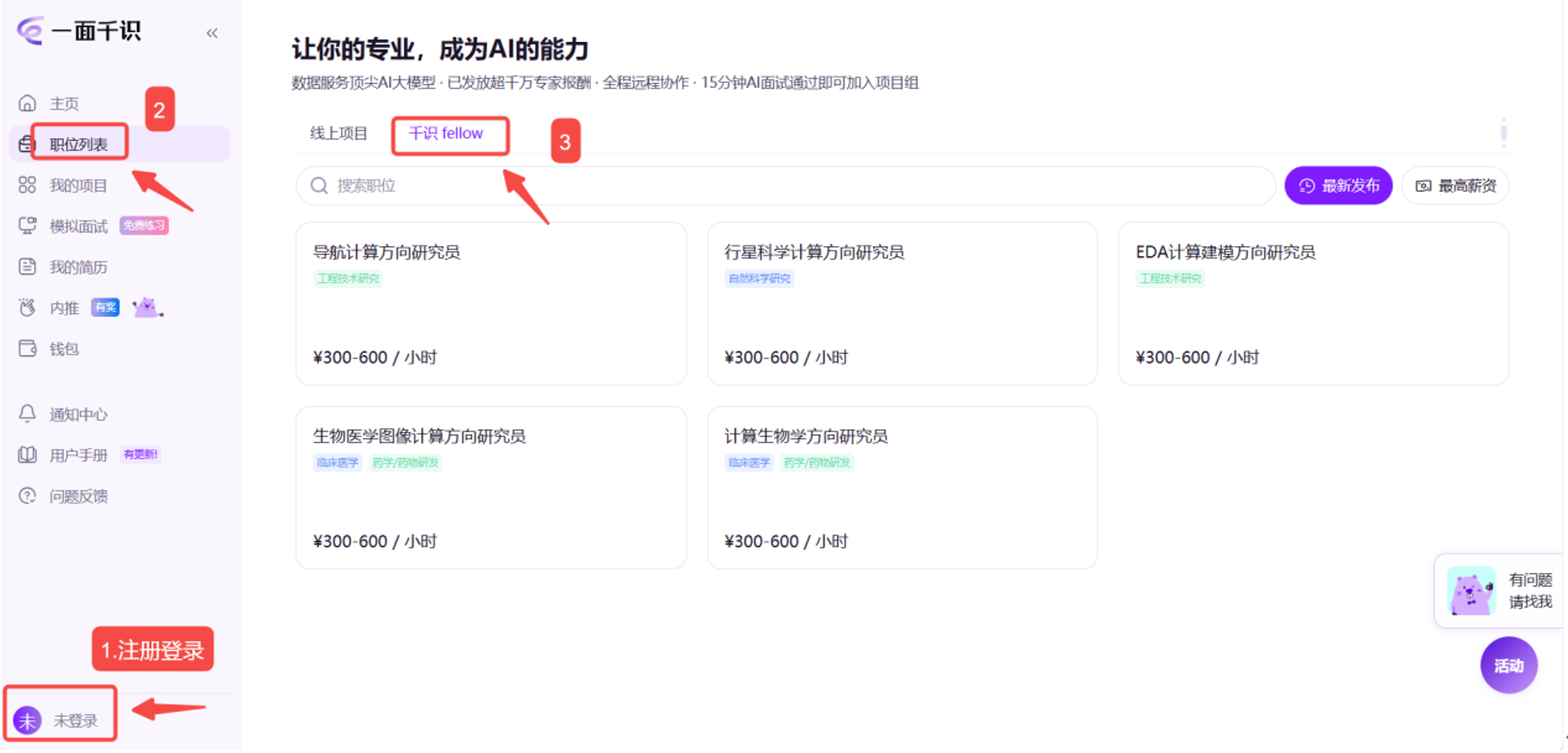Image resolution: width=1568 pixels, height=753 pixels.
Task: Sort jobs by 最新发布
Action: pos(1338,186)
